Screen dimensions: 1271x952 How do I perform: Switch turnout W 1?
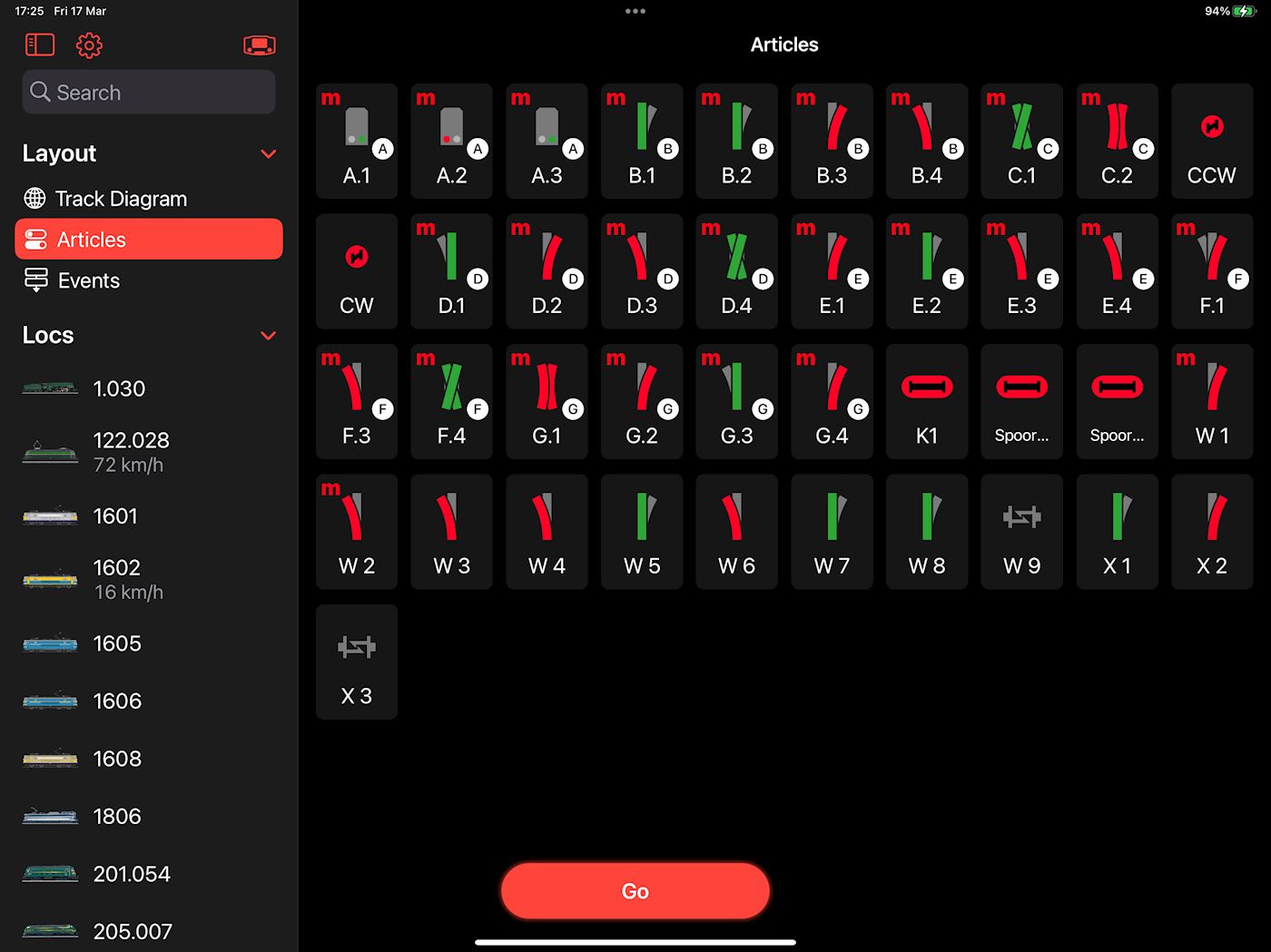point(1212,401)
